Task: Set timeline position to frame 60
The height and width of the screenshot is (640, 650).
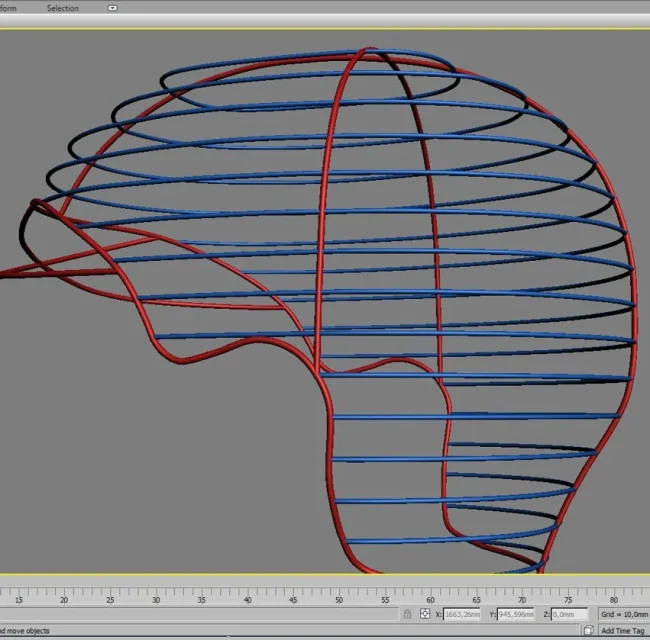Action: point(430,597)
